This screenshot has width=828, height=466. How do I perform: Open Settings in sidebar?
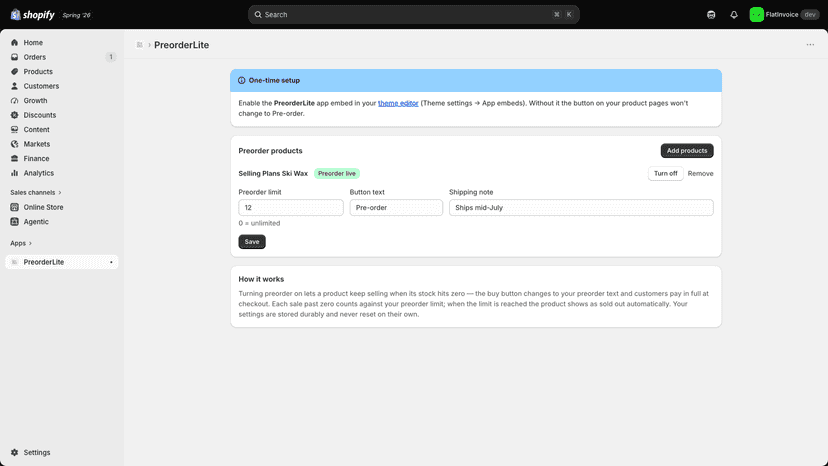(37, 452)
